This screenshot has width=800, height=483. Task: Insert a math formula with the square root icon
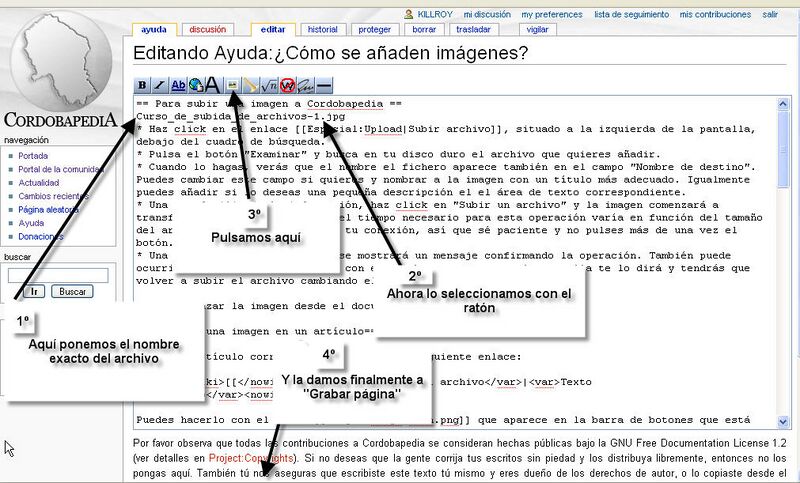(x=269, y=85)
